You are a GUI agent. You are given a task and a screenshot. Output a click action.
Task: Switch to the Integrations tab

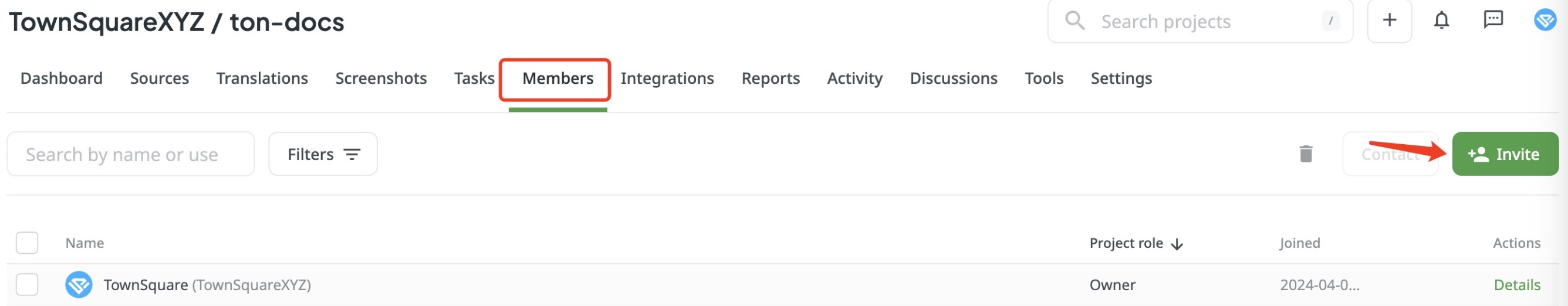pos(667,79)
